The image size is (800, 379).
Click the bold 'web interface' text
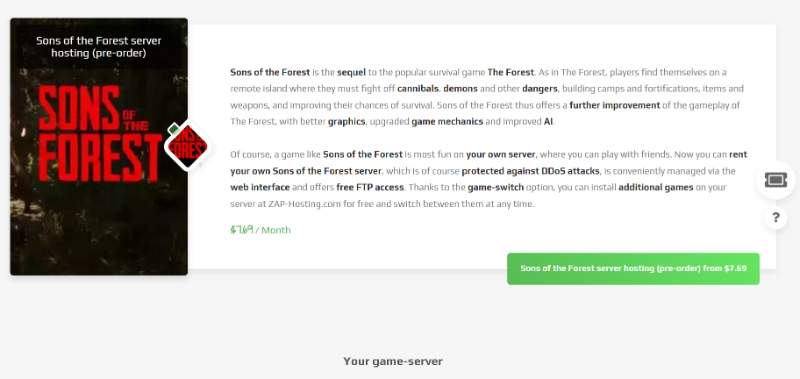tap(260, 187)
